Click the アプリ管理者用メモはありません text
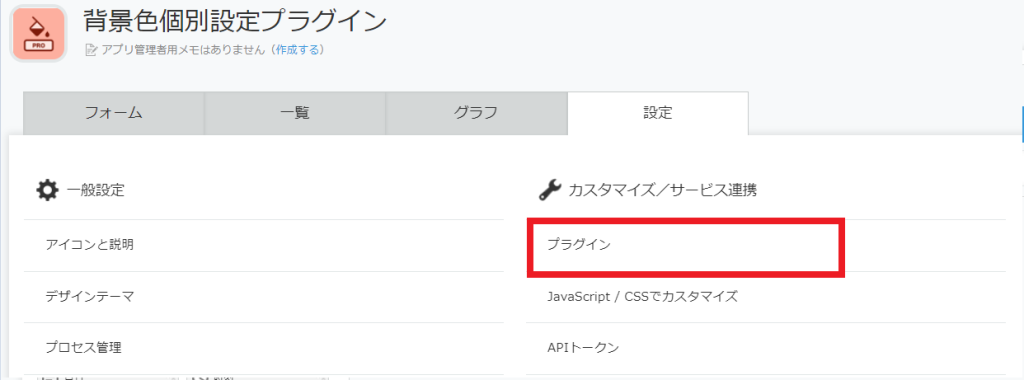 tap(184, 50)
